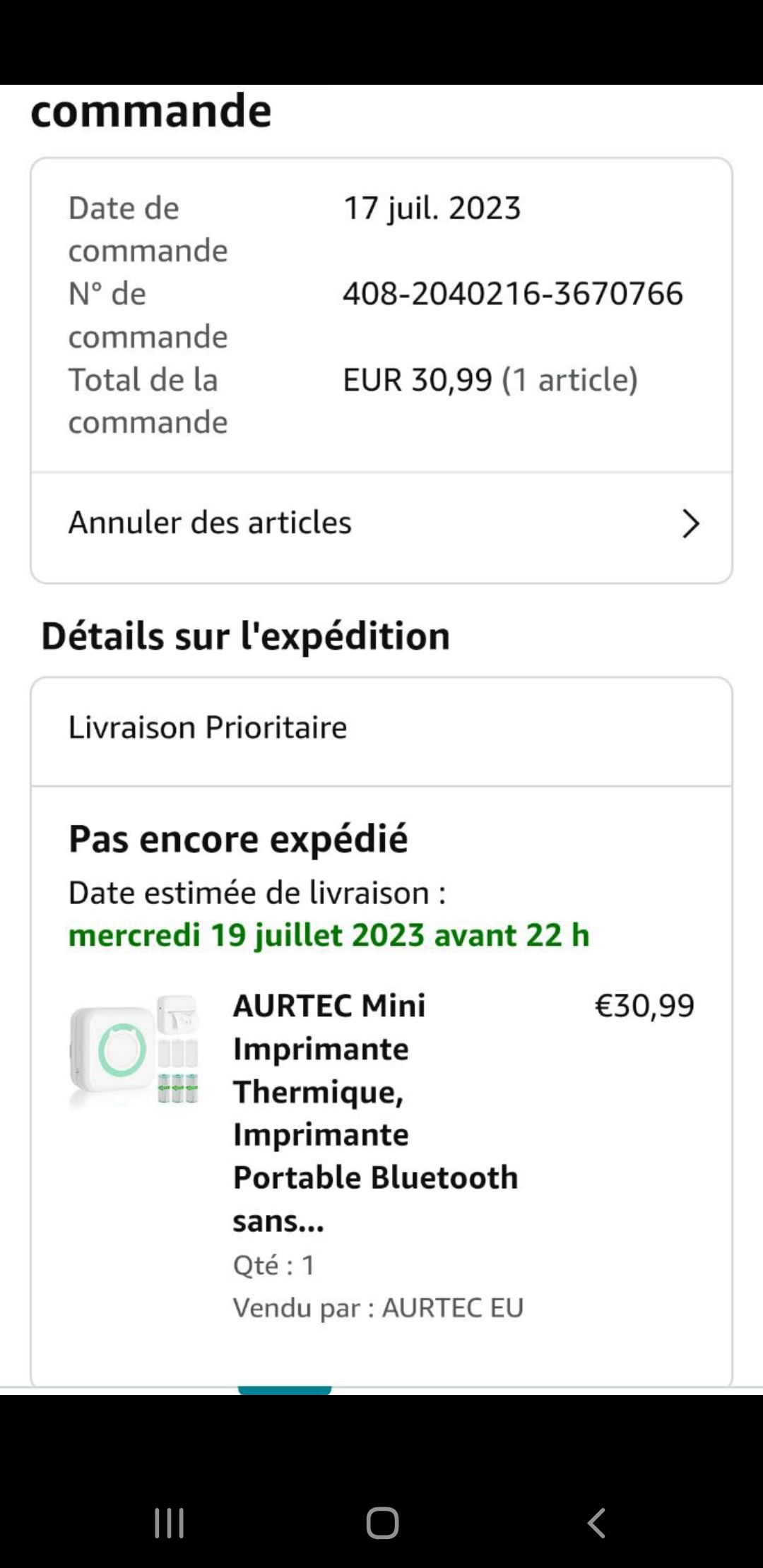The height and width of the screenshot is (1568, 763).
Task: Tap the order date 17 juil. 2023
Action: [x=432, y=208]
